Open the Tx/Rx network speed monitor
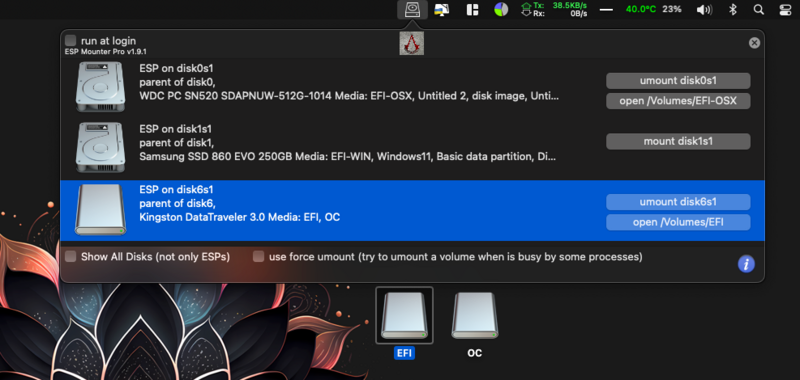800x380 pixels. (x=554, y=9)
